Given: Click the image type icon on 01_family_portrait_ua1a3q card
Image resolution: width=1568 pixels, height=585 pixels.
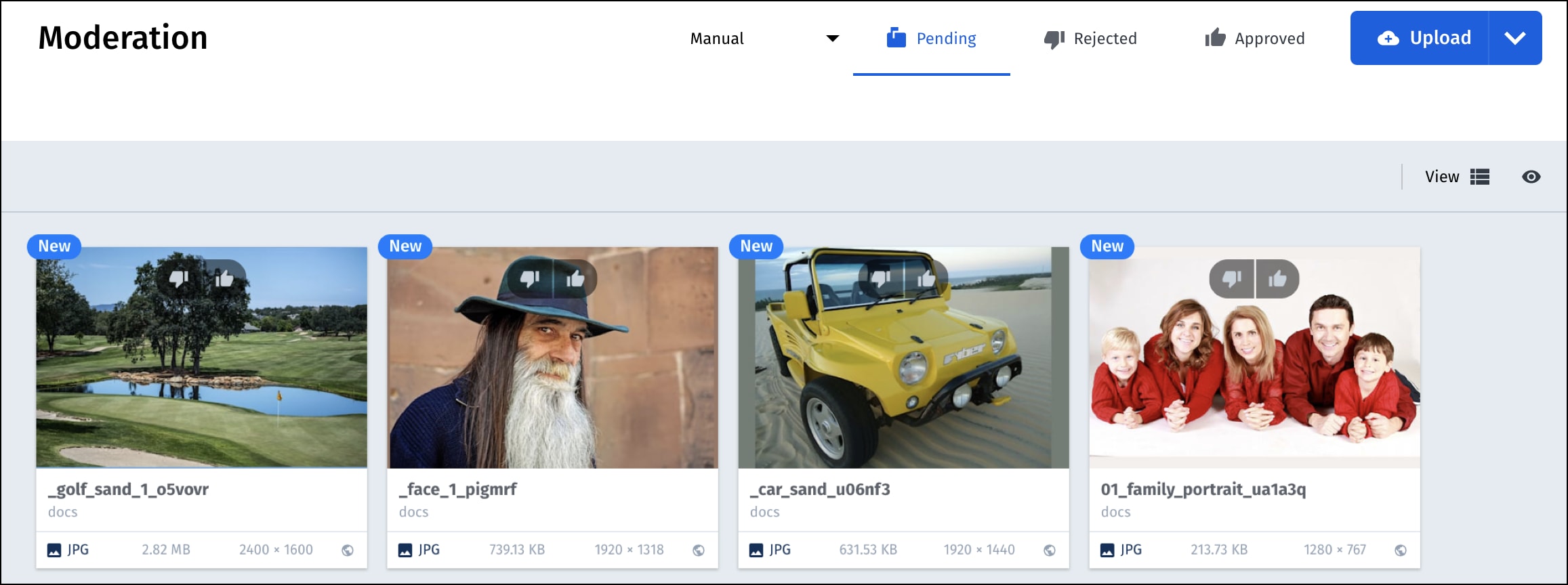Looking at the screenshot, I should pyautogui.click(x=1107, y=550).
